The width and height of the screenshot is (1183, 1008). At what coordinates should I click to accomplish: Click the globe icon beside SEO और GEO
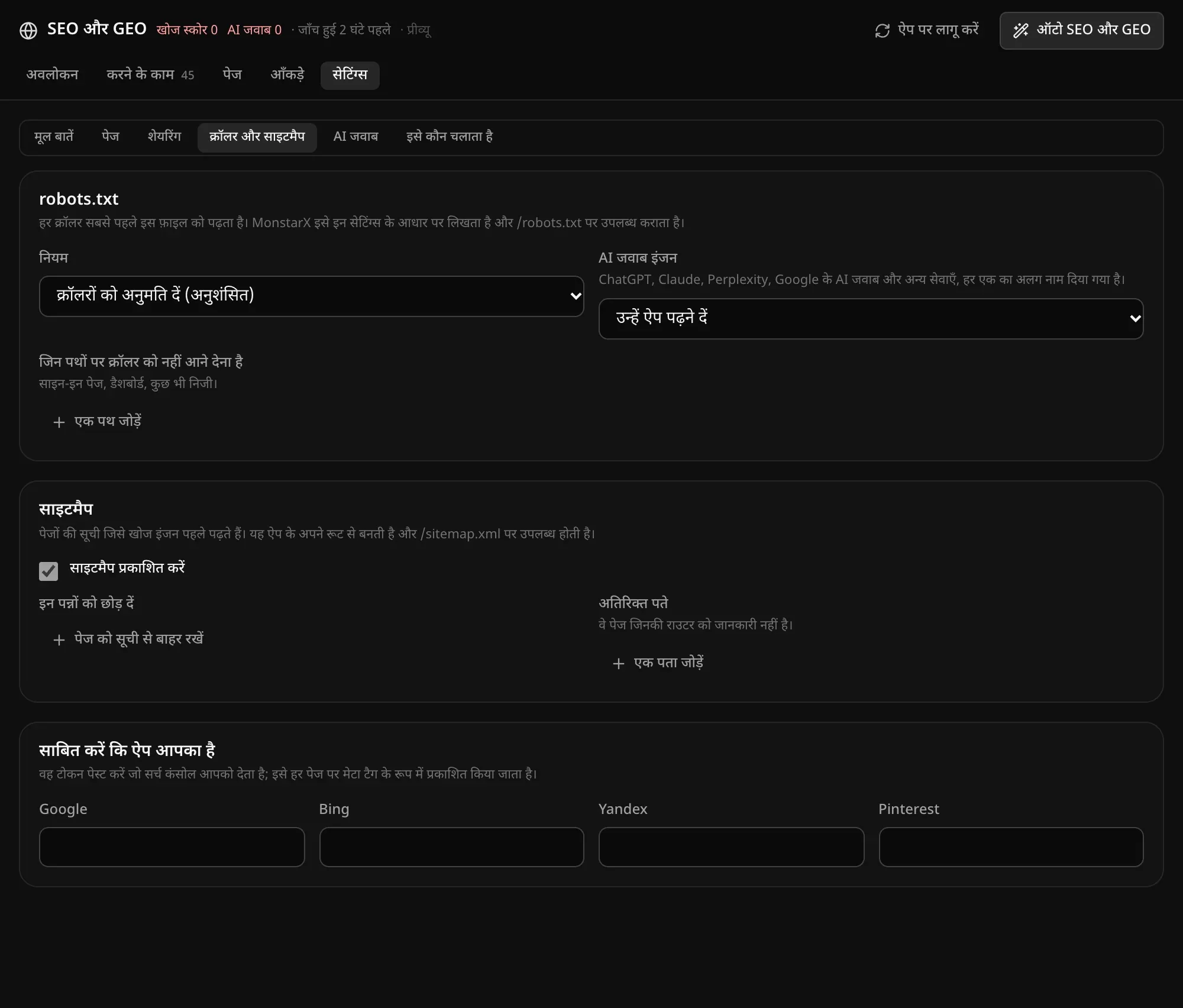pyautogui.click(x=28, y=30)
